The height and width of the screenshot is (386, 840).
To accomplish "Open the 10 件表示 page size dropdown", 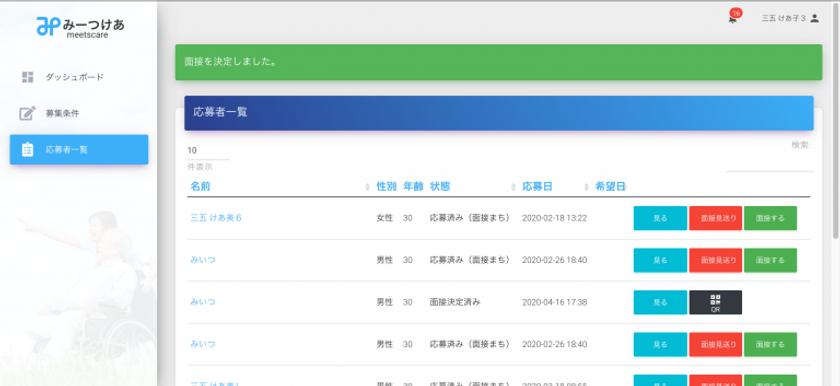I will [x=208, y=151].
